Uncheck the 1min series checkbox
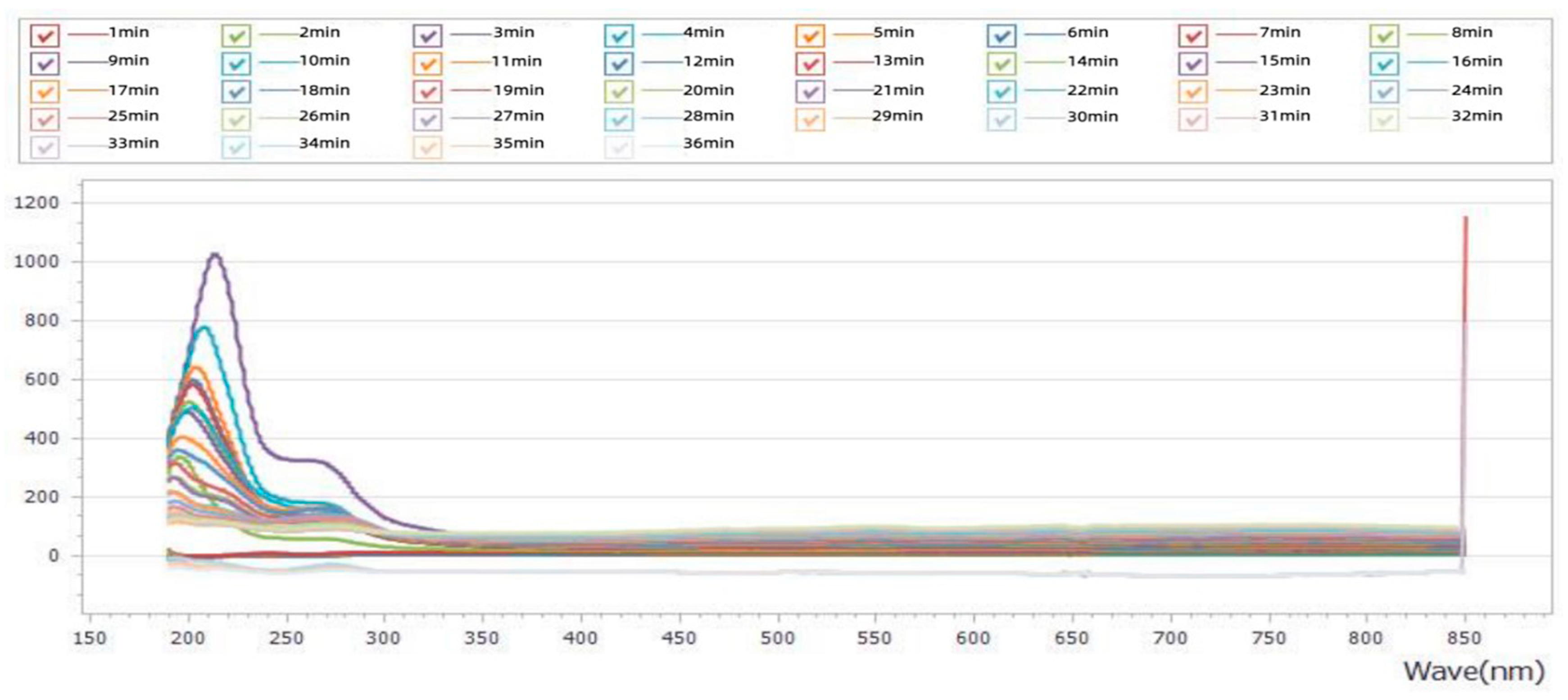 pos(45,35)
